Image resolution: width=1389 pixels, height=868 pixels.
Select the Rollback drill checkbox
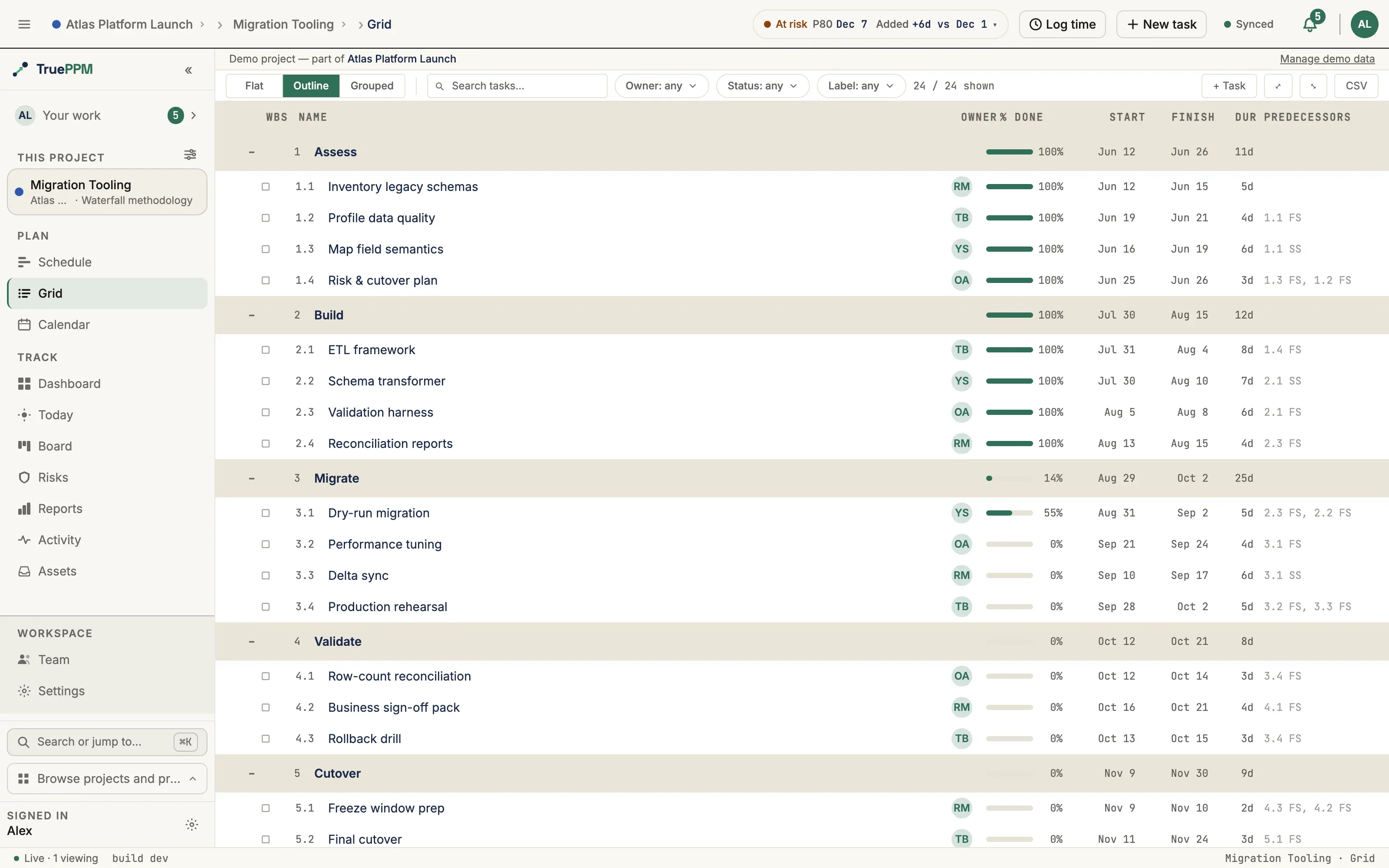click(x=266, y=739)
